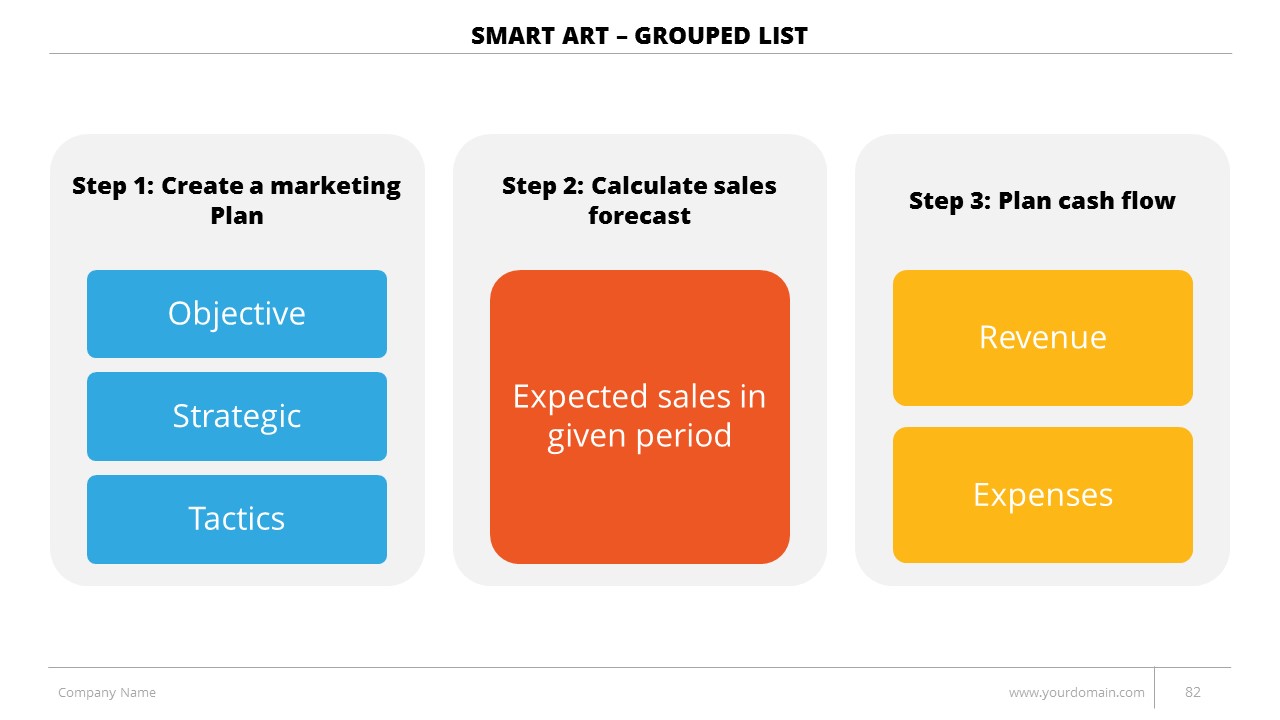Screen dimensions: 1280x720
Task: Select the 'Step 2: Calculate sales forecast' heading
Action: tap(639, 200)
